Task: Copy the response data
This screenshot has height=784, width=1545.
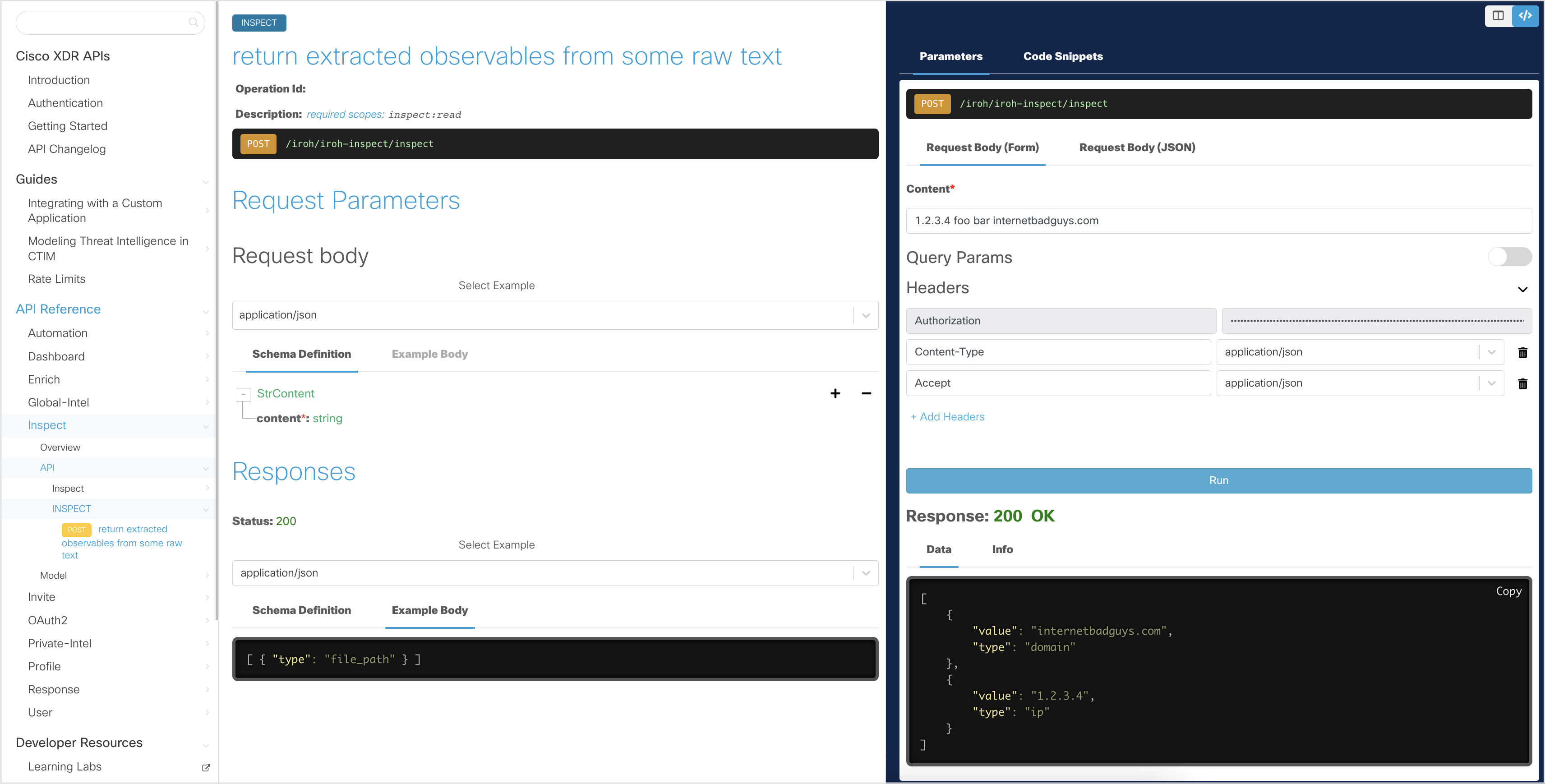Action: [x=1508, y=591]
